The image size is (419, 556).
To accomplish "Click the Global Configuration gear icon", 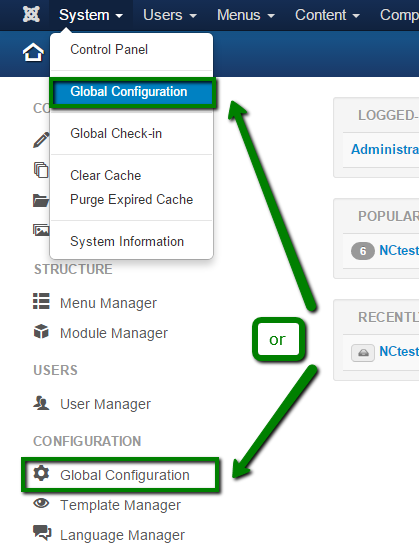I will coord(41,473).
